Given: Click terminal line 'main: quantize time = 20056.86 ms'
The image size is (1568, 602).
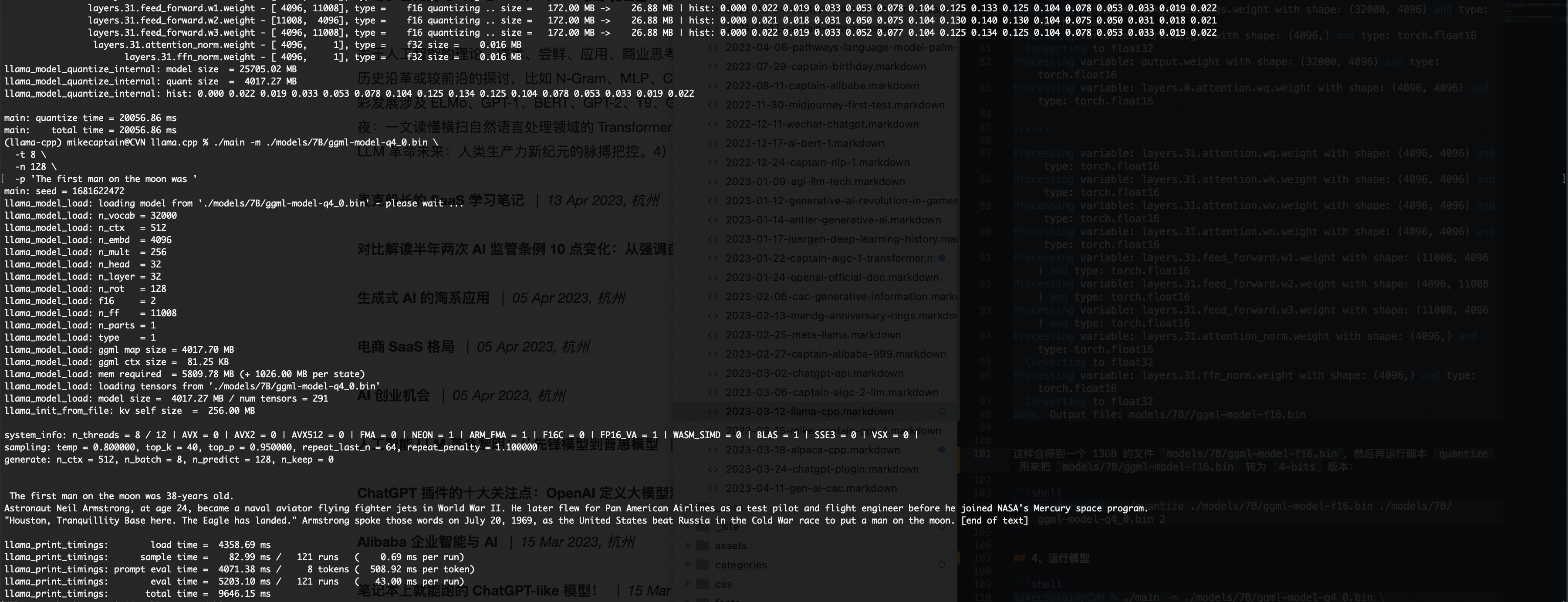Looking at the screenshot, I should click(90, 118).
